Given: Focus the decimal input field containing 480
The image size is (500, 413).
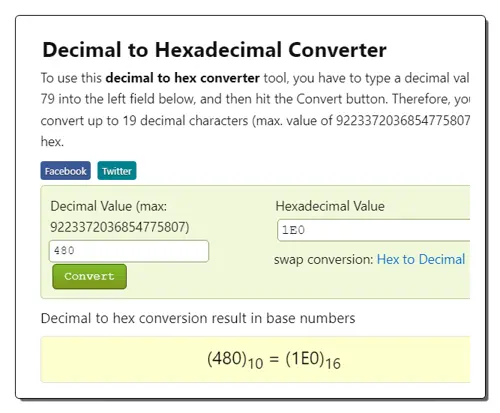Looking at the screenshot, I should click(129, 251).
